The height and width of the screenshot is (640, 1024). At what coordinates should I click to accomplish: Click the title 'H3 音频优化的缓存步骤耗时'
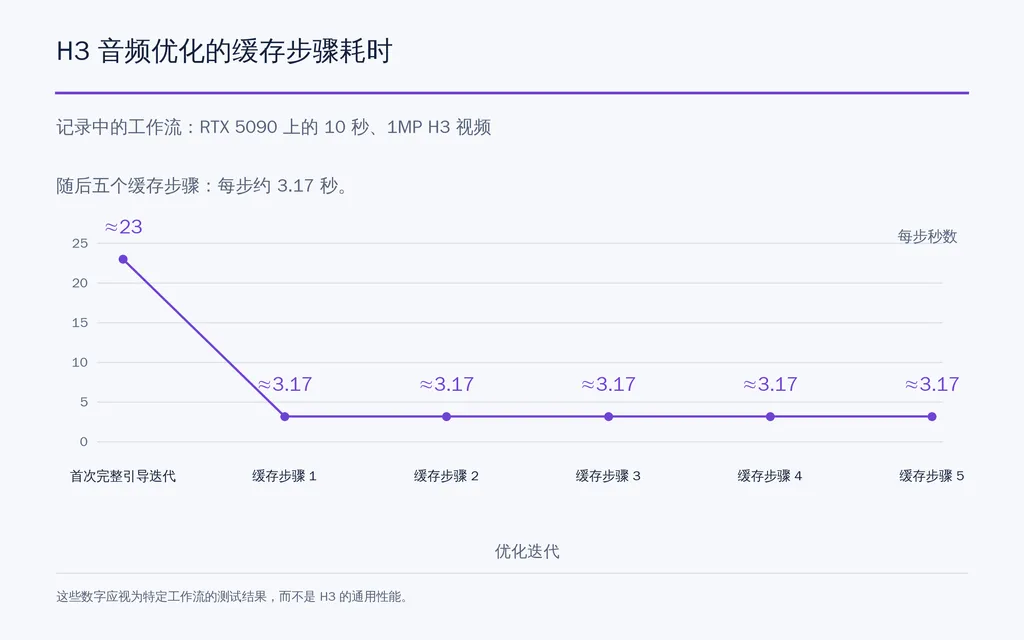coord(224,51)
